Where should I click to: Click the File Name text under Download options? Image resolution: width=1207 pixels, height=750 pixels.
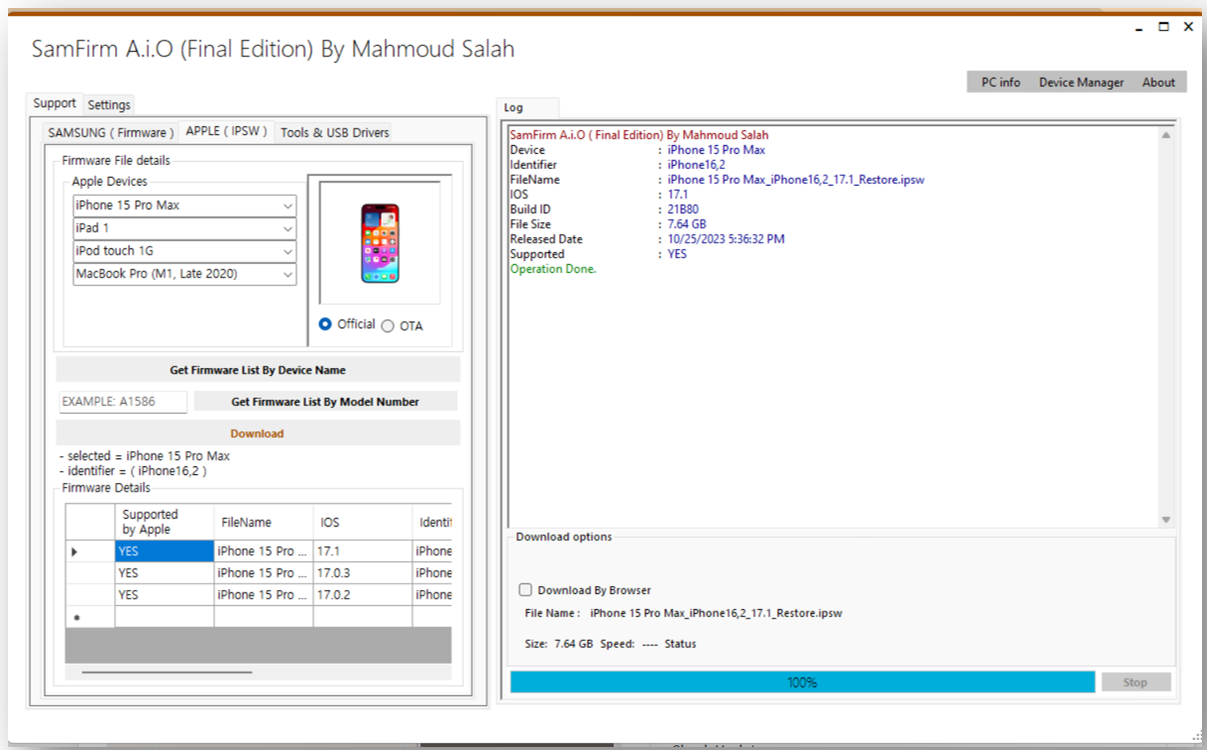point(683,613)
